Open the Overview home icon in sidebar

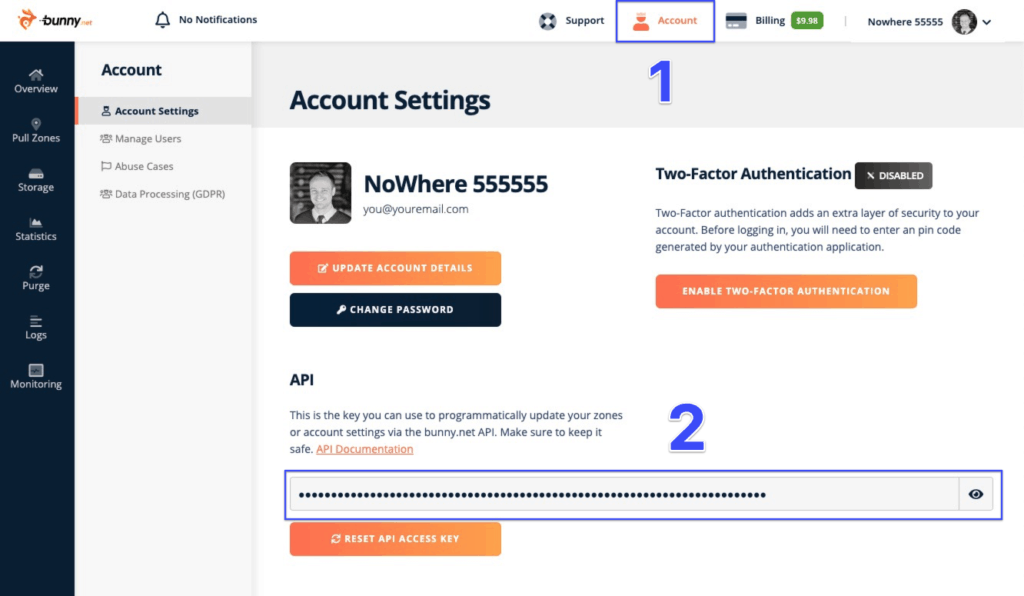click(x=36, y=74)
